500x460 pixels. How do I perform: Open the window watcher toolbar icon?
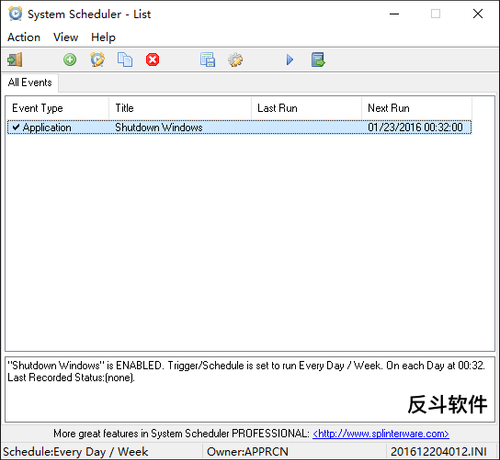click(207, 60)
